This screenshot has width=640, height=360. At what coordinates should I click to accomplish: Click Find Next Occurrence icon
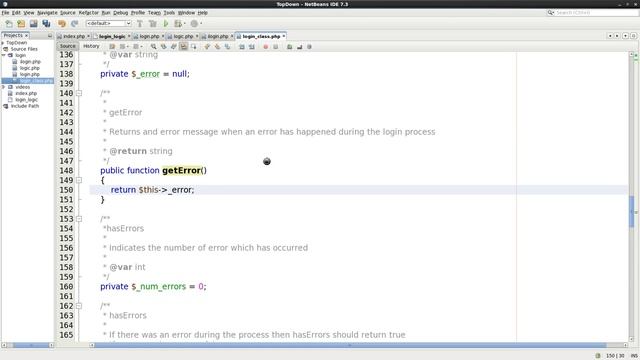173,47
